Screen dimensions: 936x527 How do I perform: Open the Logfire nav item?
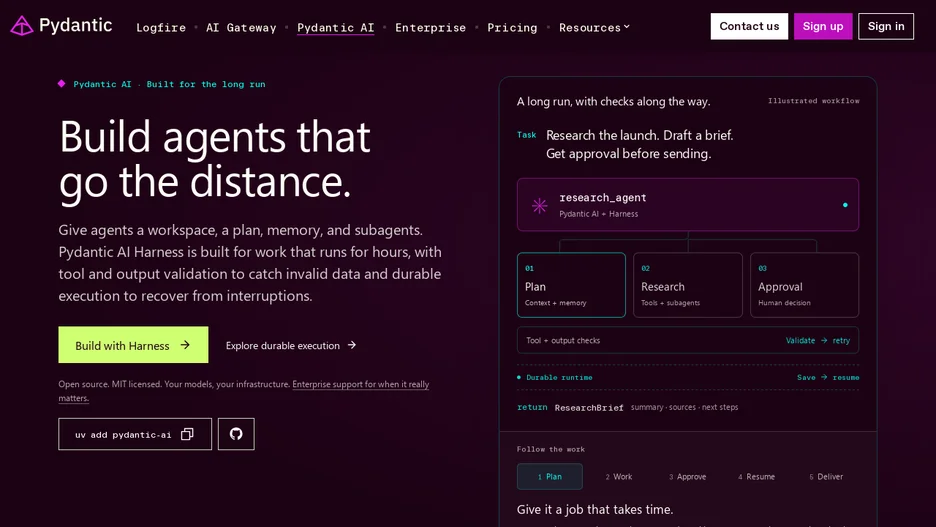tap(161, 27)
